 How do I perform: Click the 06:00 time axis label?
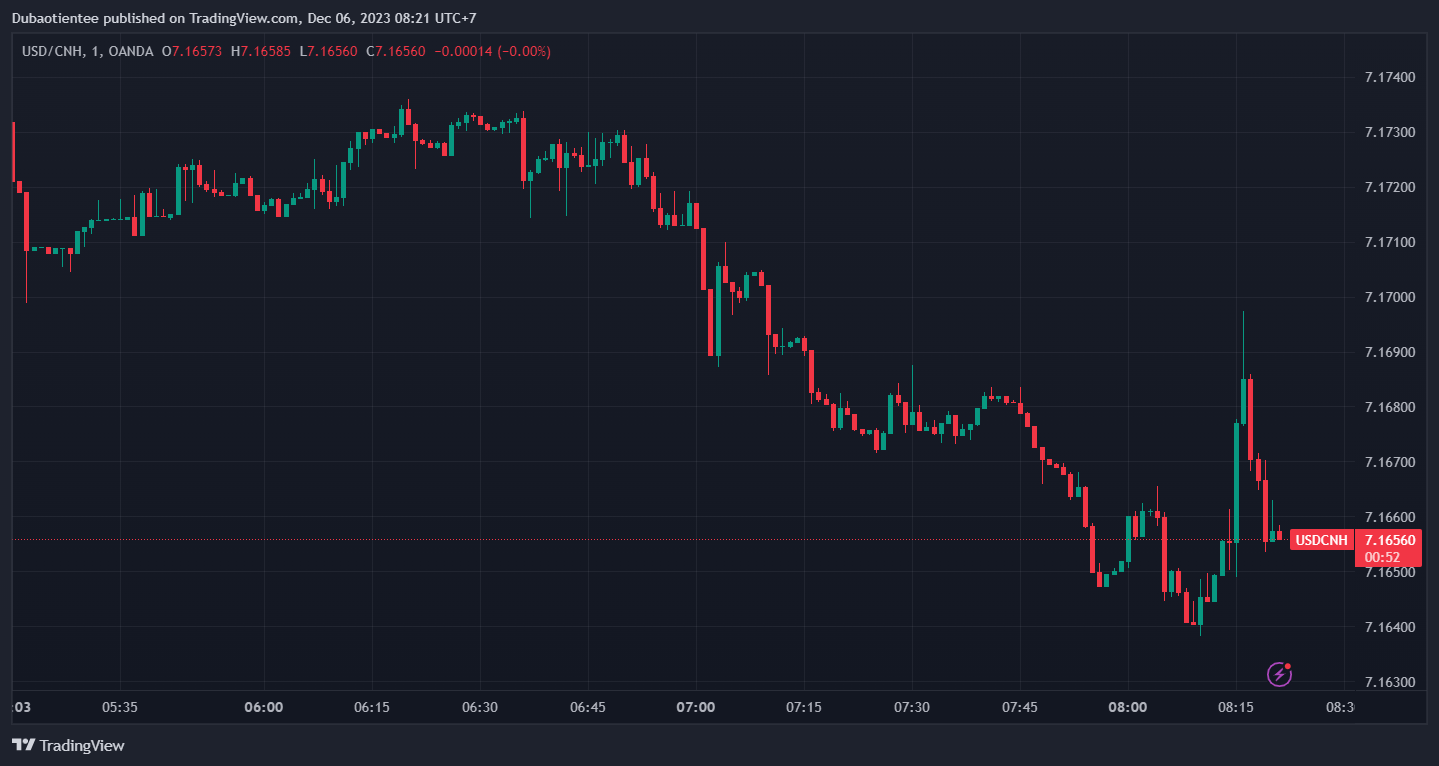pyautogui.click(x=264, y=707)
